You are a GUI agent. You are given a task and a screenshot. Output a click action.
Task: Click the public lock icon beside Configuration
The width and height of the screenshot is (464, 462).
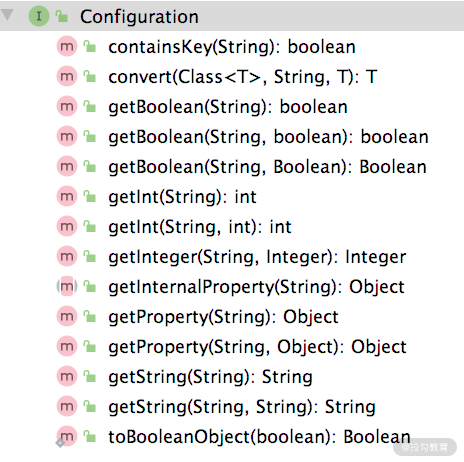point(62,16)
